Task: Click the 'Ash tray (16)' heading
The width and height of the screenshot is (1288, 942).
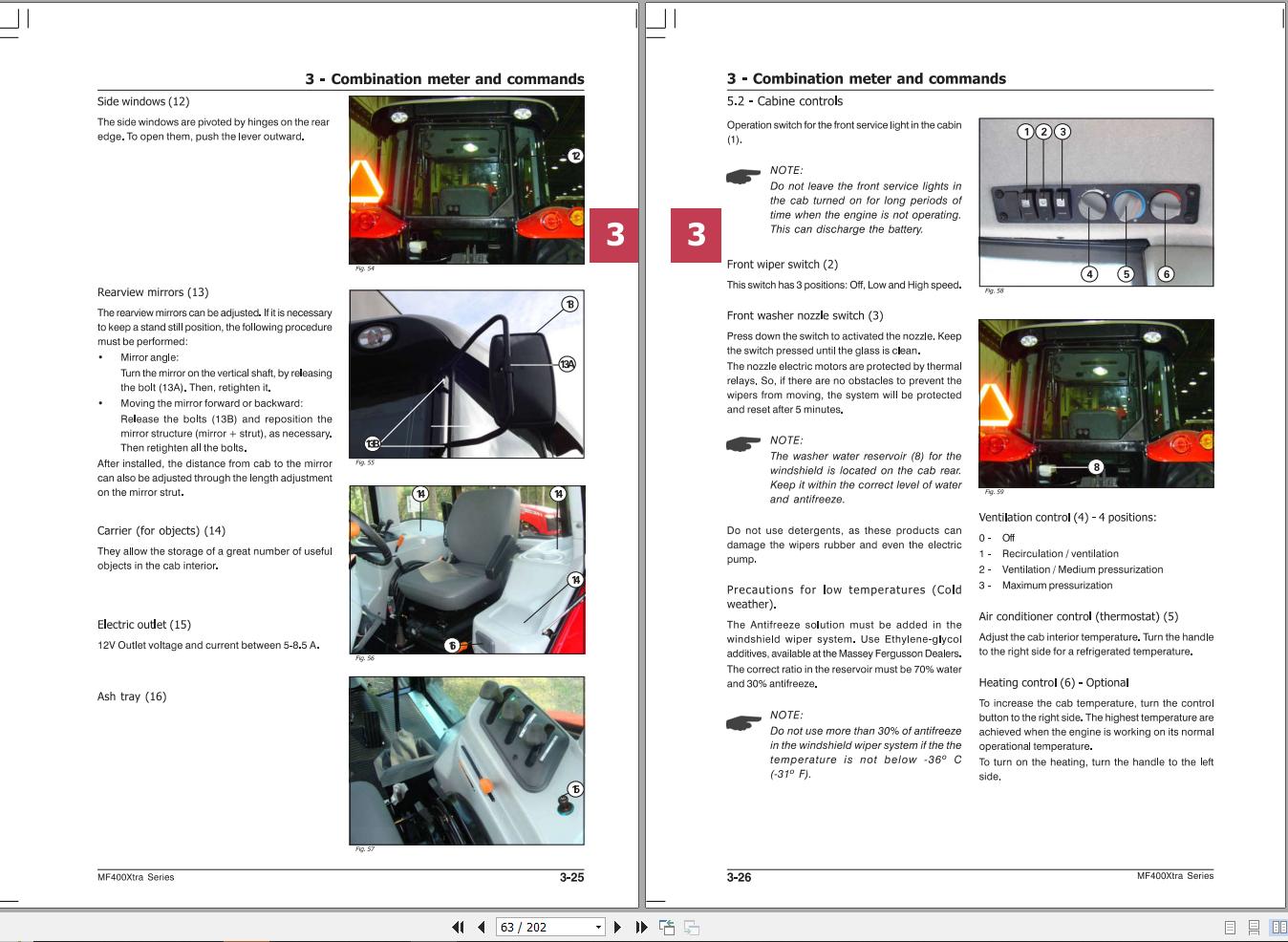Action: point(132,696)
